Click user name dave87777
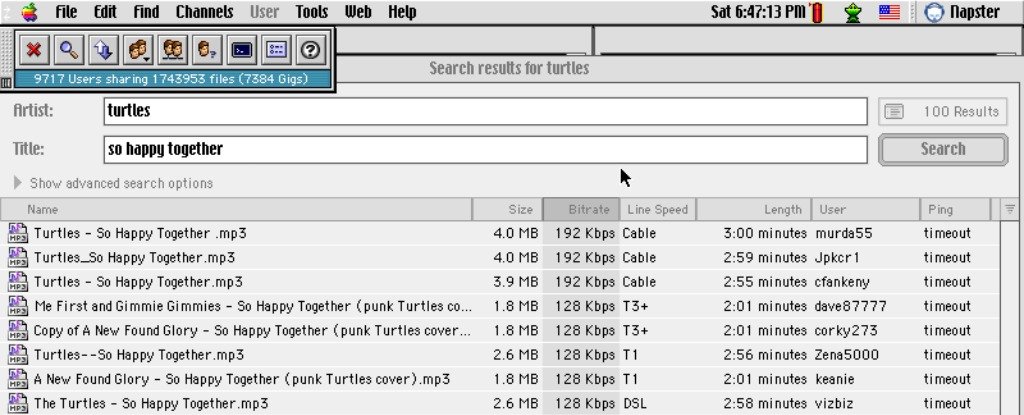Image resolution: width=1024 pixels, height=415 pixels. point(851,306)
